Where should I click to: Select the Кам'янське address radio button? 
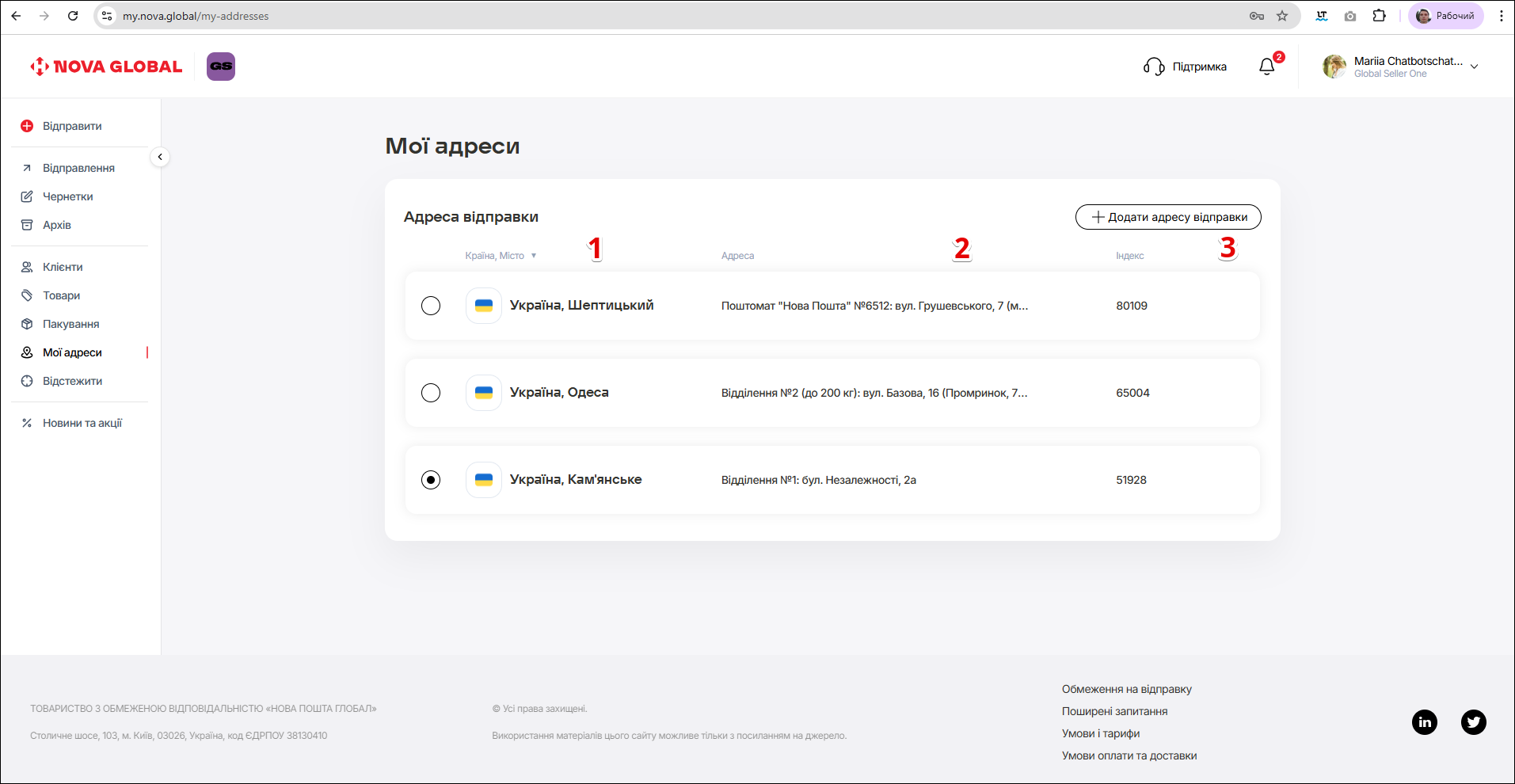click(x=431, y=480)
